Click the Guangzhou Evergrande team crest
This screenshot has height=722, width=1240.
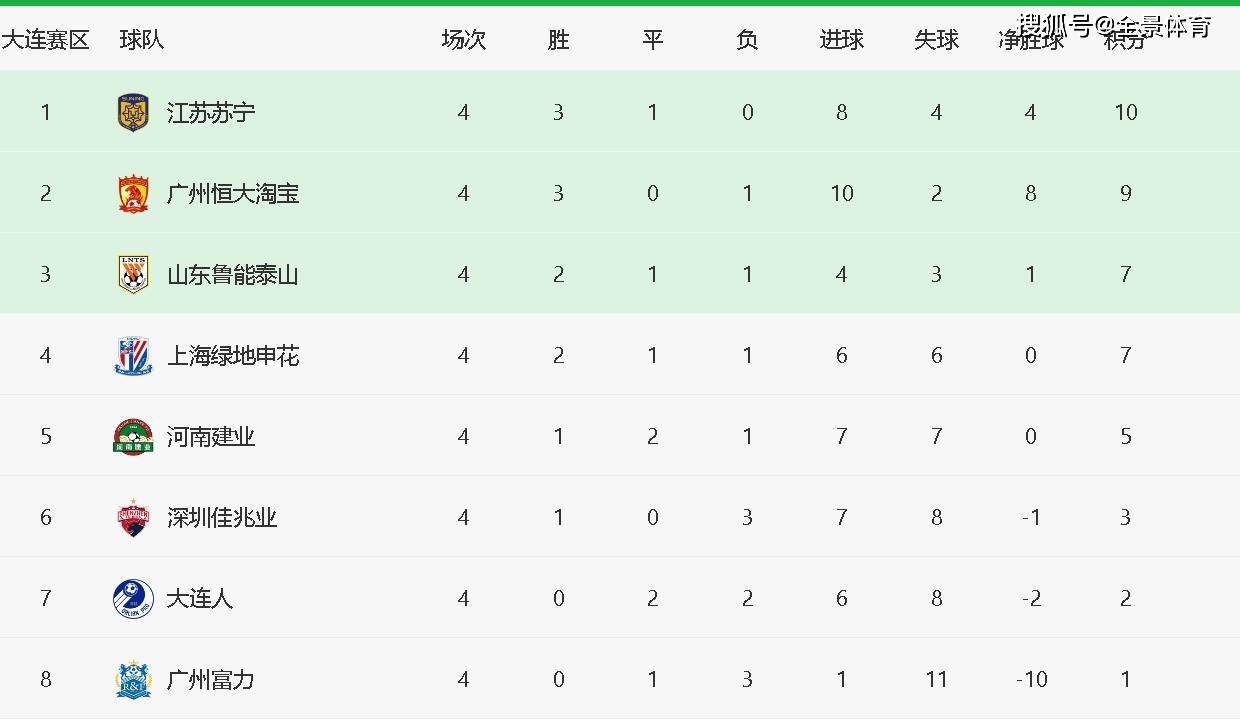133,193
